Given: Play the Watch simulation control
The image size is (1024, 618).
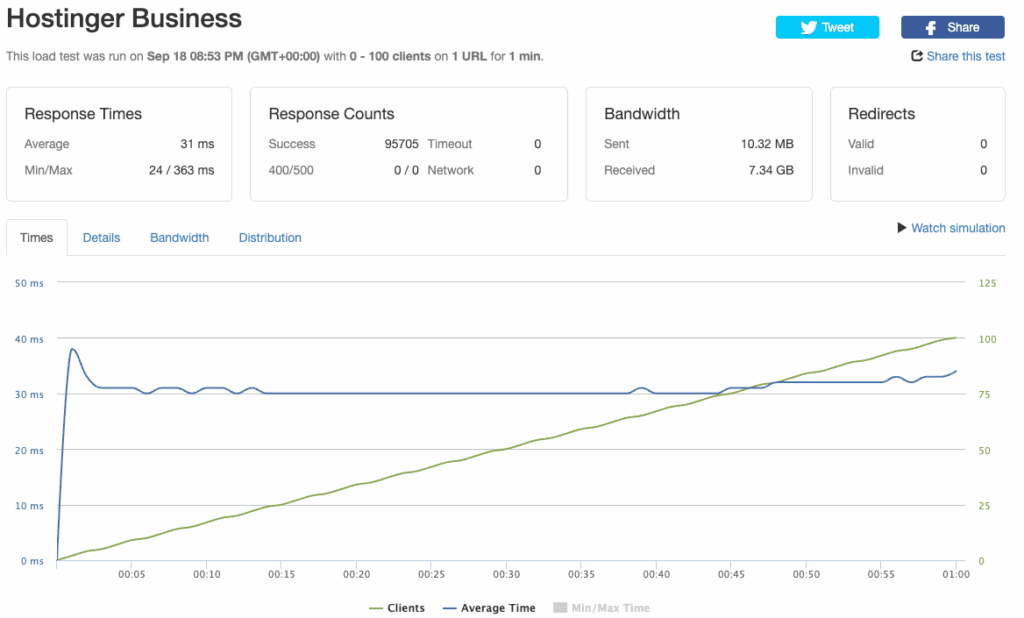Looking at the screenshot, I should pos(951,228).
